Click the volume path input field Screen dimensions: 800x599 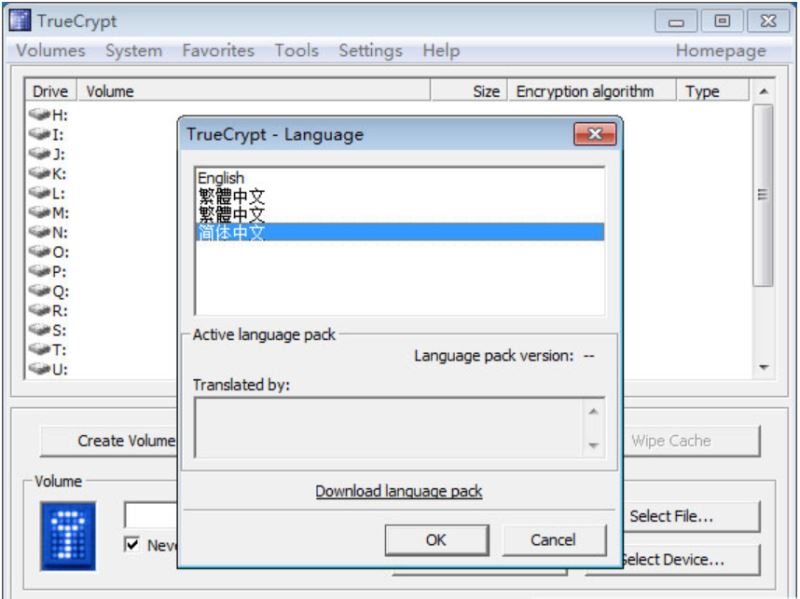pyautogui.click(x=151, y=514)
